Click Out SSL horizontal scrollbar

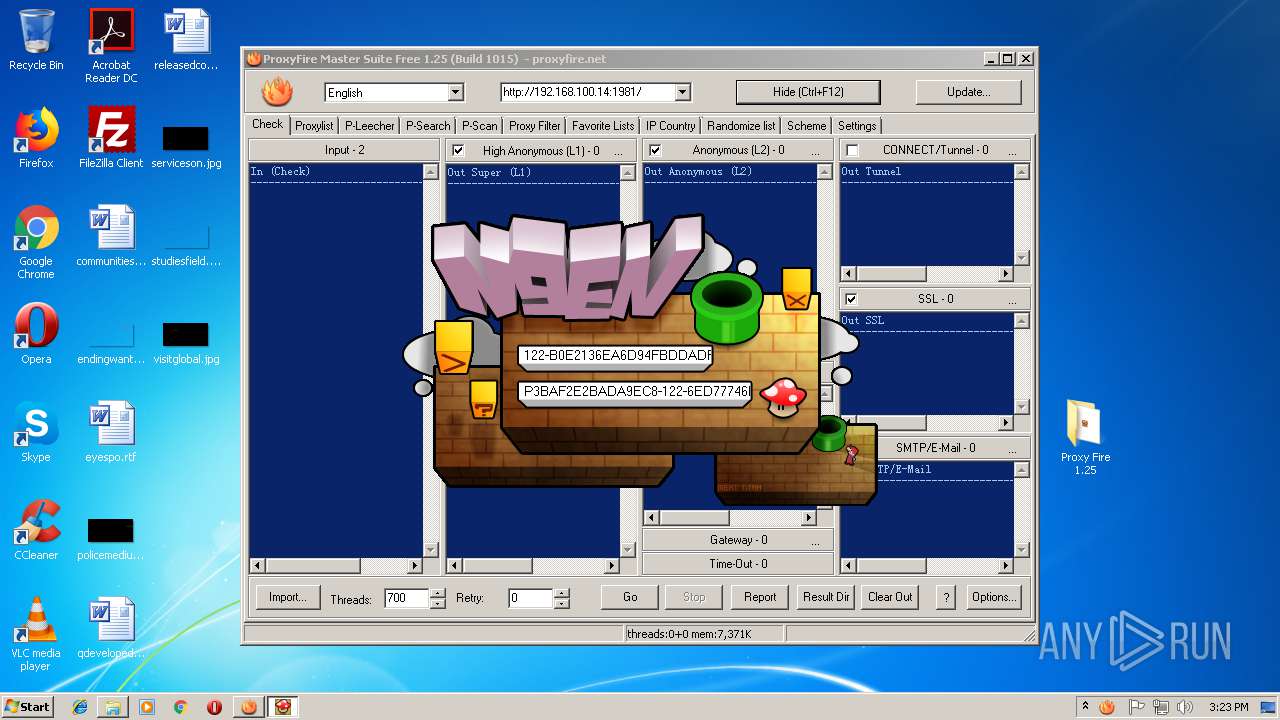point(927,422)
